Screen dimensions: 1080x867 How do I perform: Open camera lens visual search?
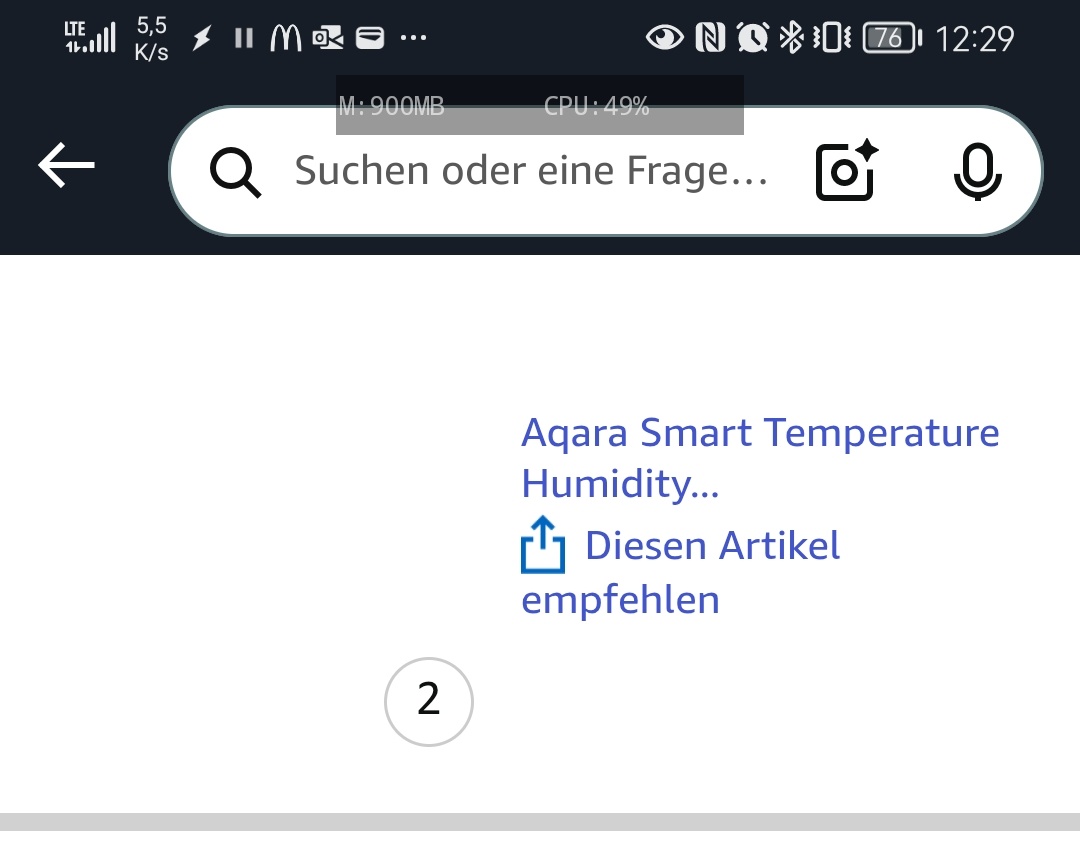pos(847,170)
